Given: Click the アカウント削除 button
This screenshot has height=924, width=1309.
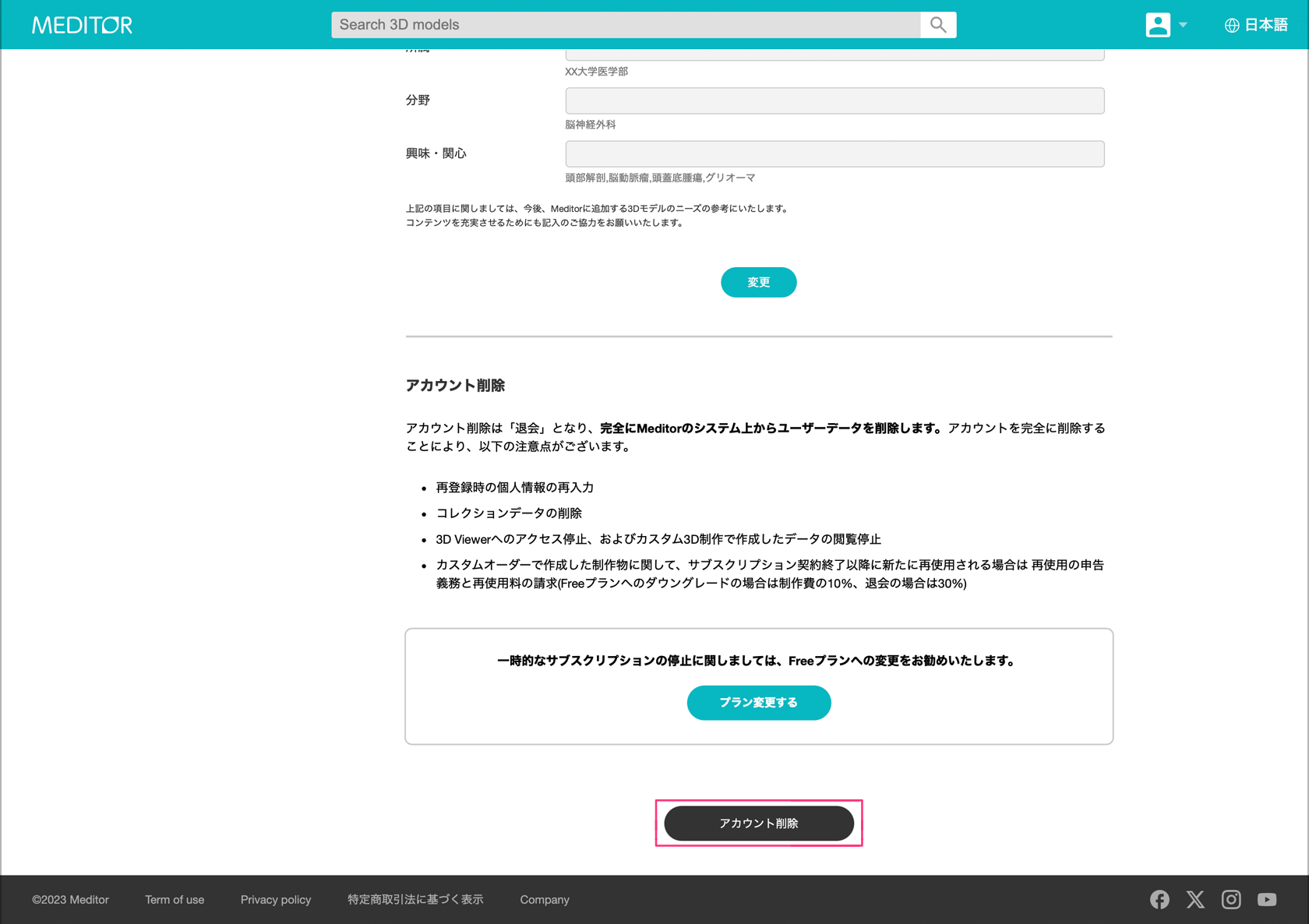Looking at the screenshot, I should (x=758, y=823).
